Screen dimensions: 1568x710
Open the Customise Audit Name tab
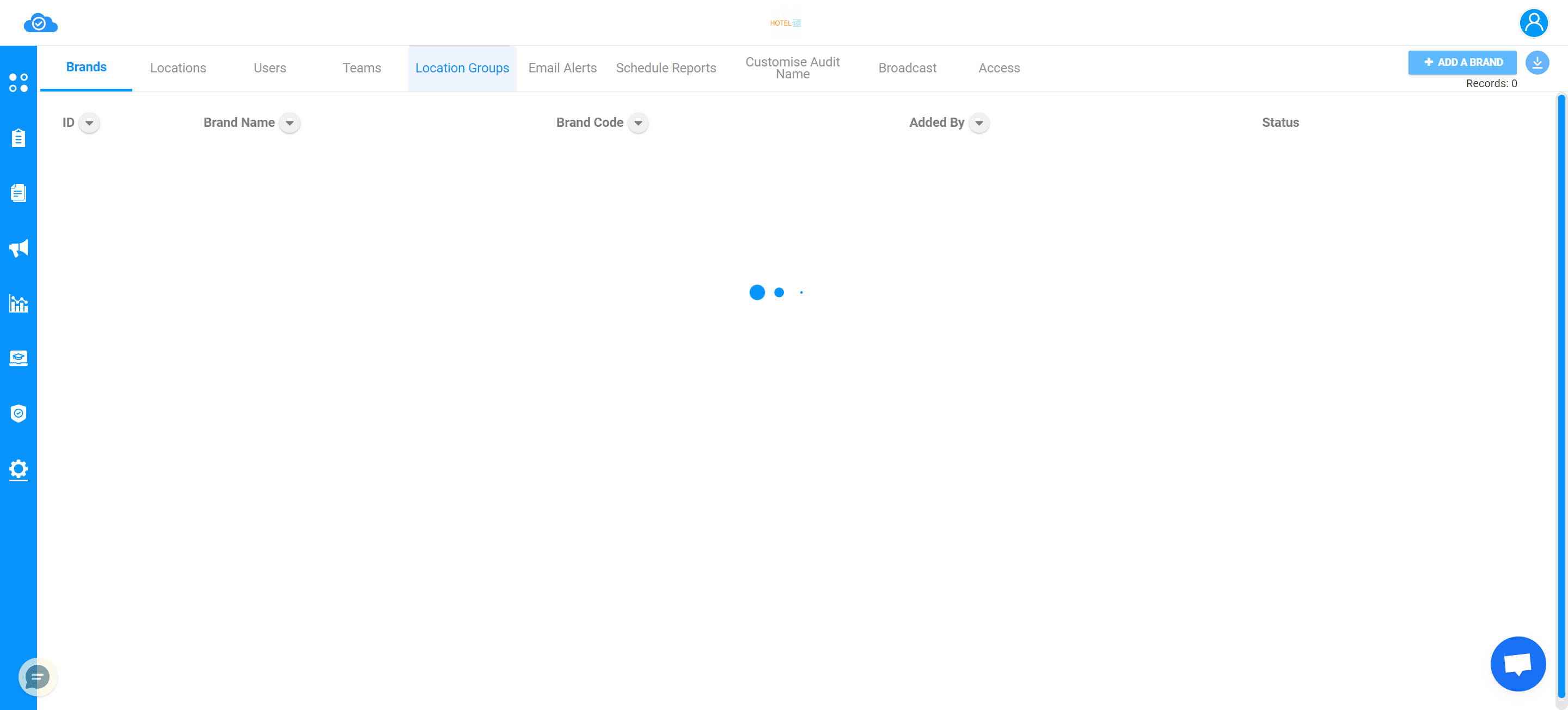click(x=793, y=68)
